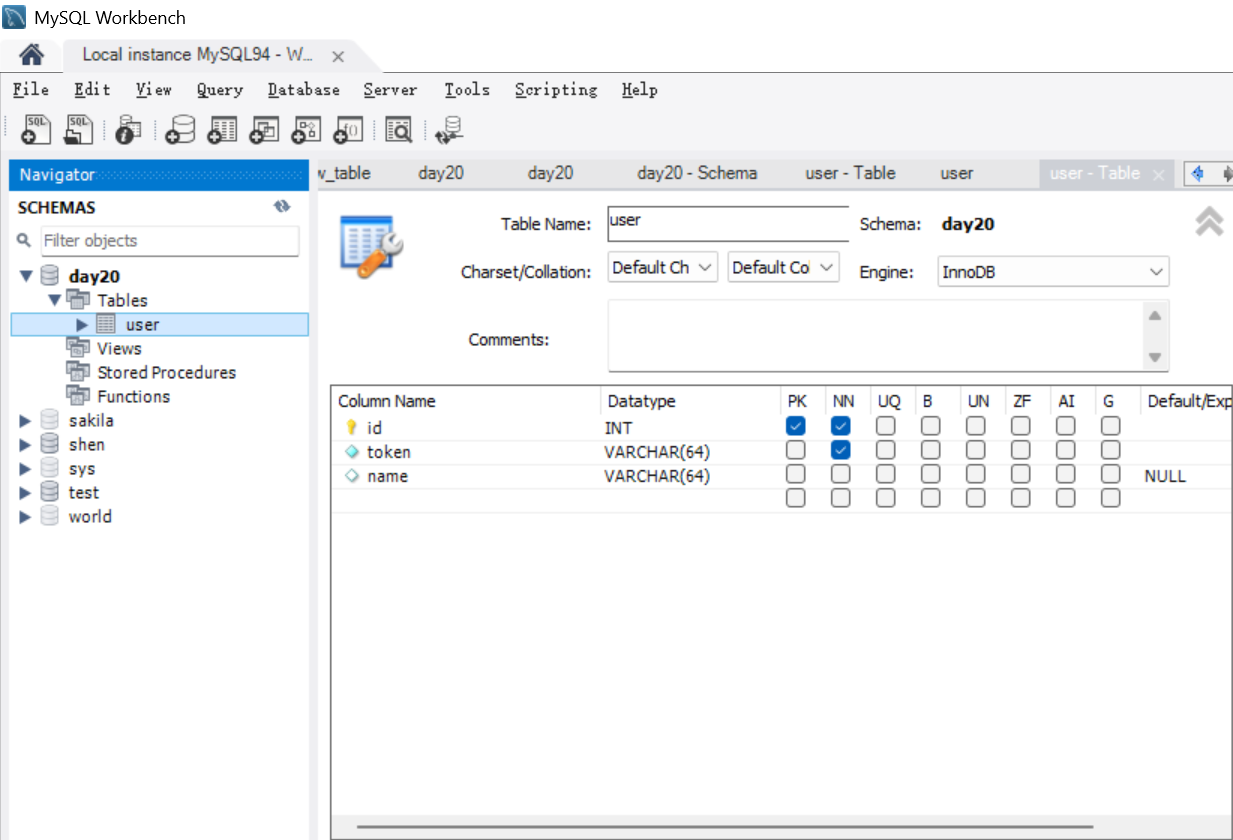Click the Table Name input field
Screen dimensions: 1233x840
728,223
